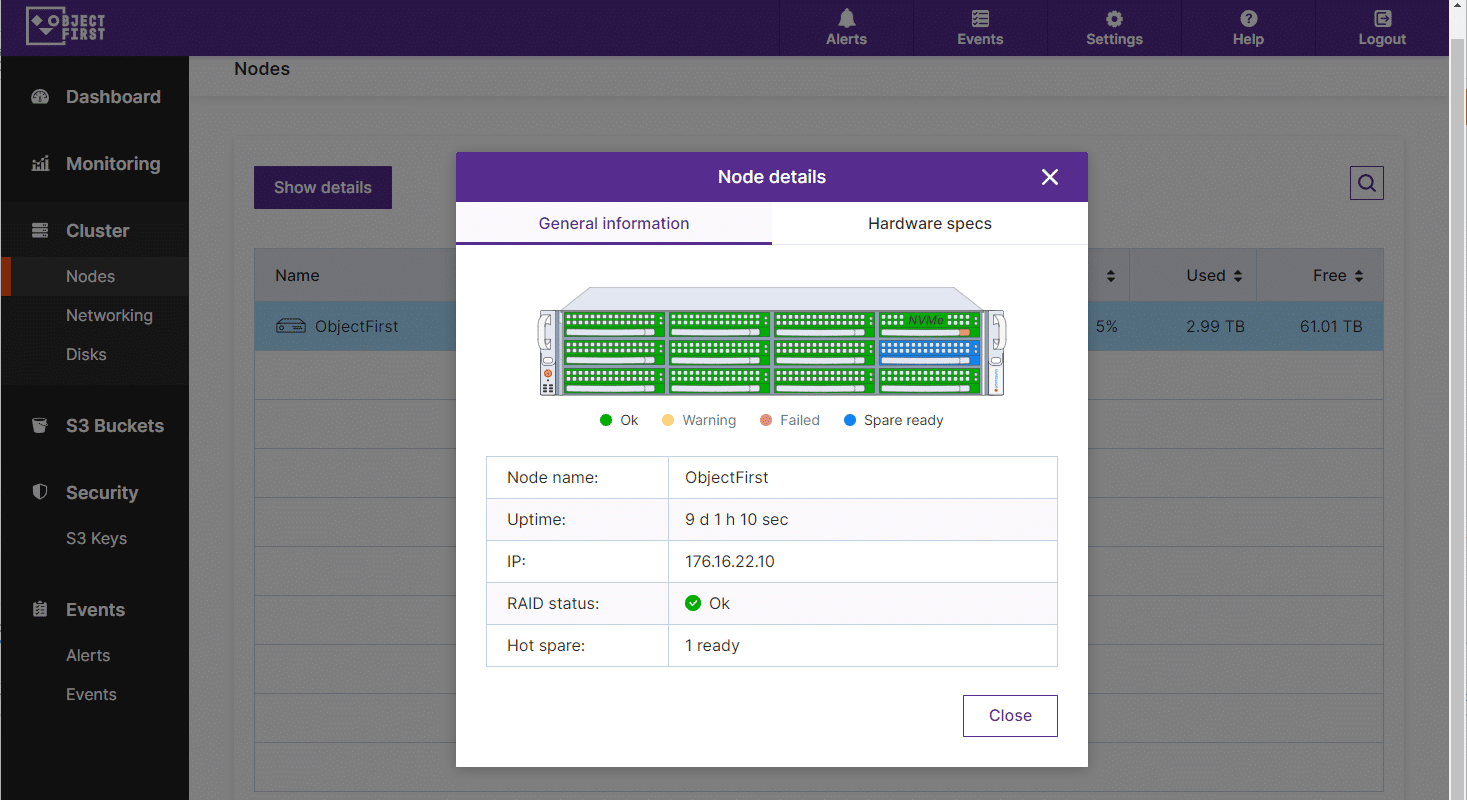Open Dashboard in the sidebar

95,97
